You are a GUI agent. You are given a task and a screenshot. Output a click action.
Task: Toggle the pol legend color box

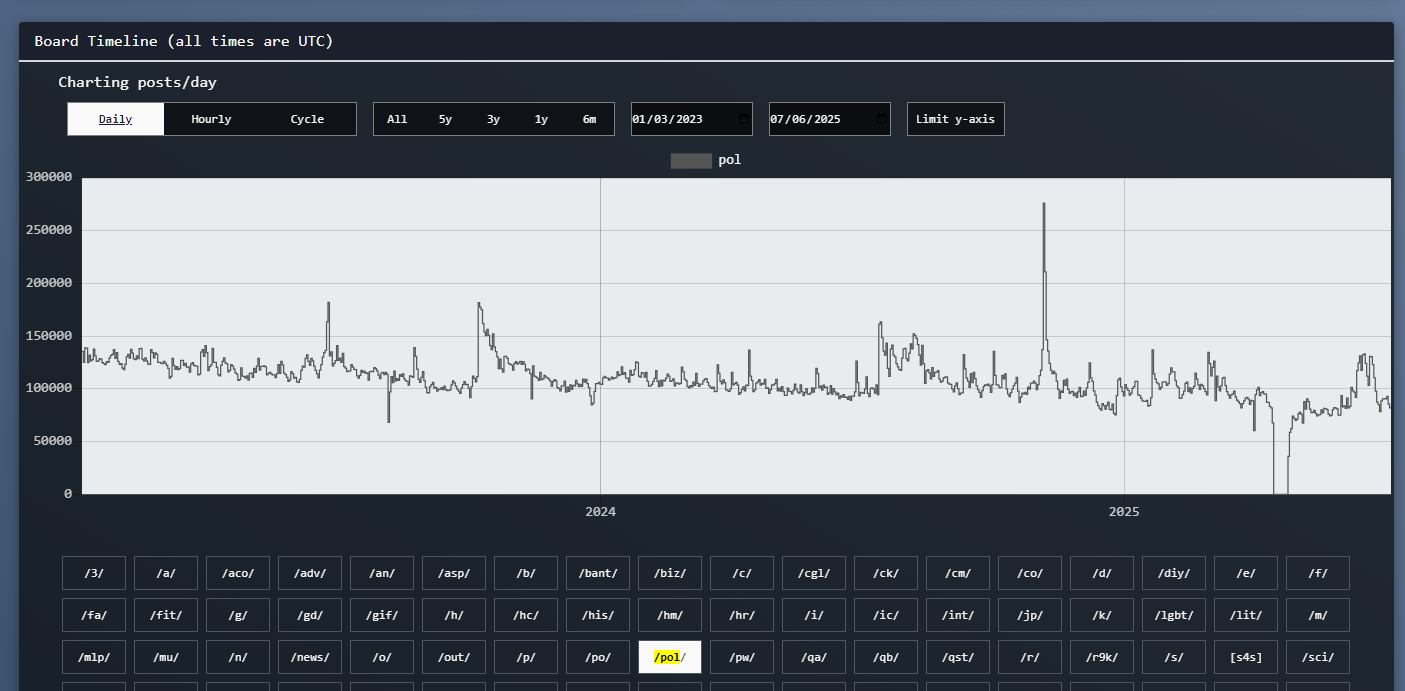click(x=691, y=160)
